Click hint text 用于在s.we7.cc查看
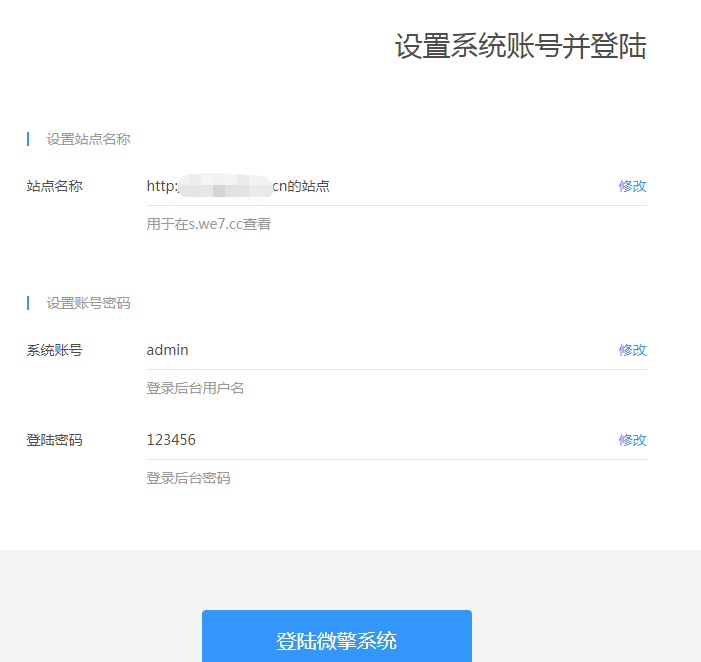The width and height of the screenshot is (701, 662). point(209,224)
